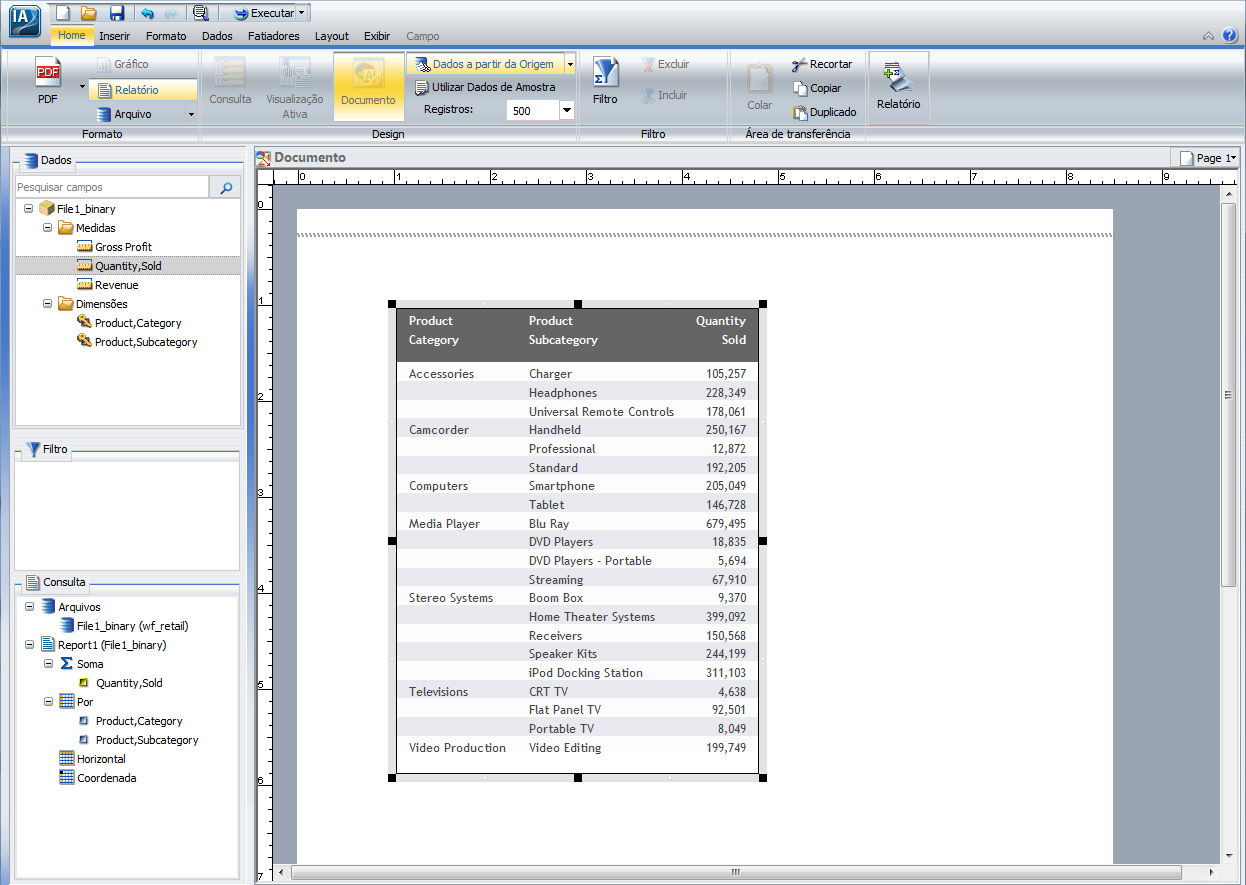Click Duplicado in the clipboard group
This screenshot has height=885, width=1246.
(x=824, y=112)
